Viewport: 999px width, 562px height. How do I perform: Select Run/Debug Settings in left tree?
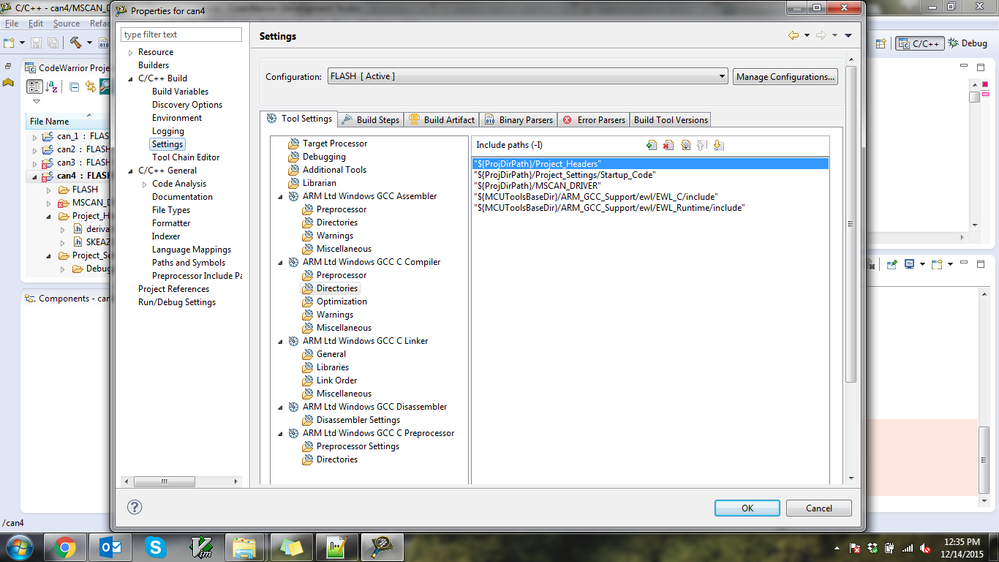[176, 302]
